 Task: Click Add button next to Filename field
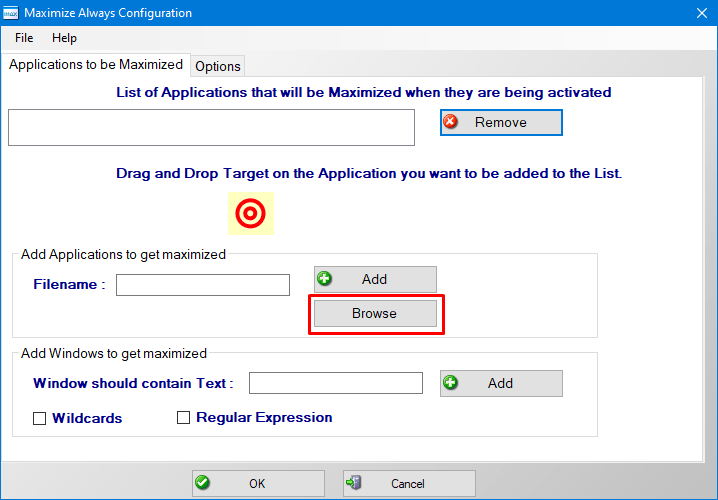pos(375,279)
